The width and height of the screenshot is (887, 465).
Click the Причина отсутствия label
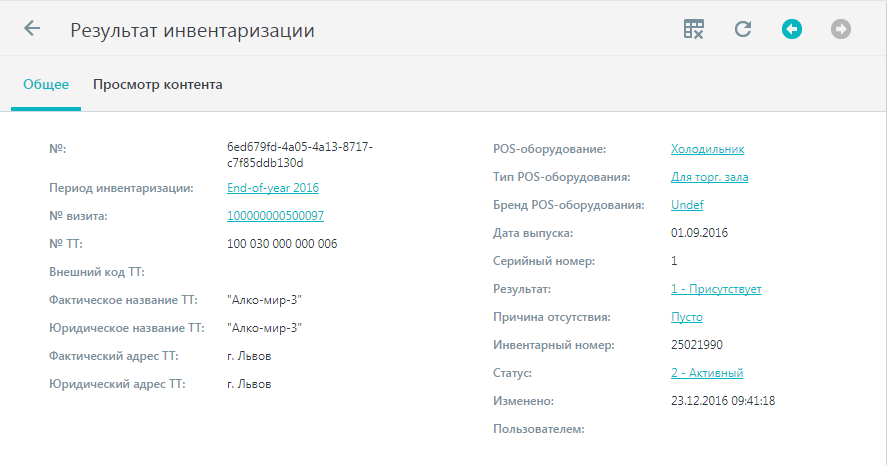552,317
